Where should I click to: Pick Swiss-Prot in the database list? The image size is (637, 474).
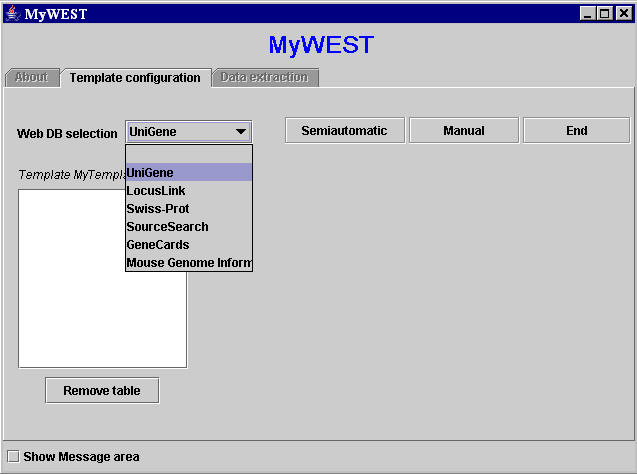click(x=189, y=208)
